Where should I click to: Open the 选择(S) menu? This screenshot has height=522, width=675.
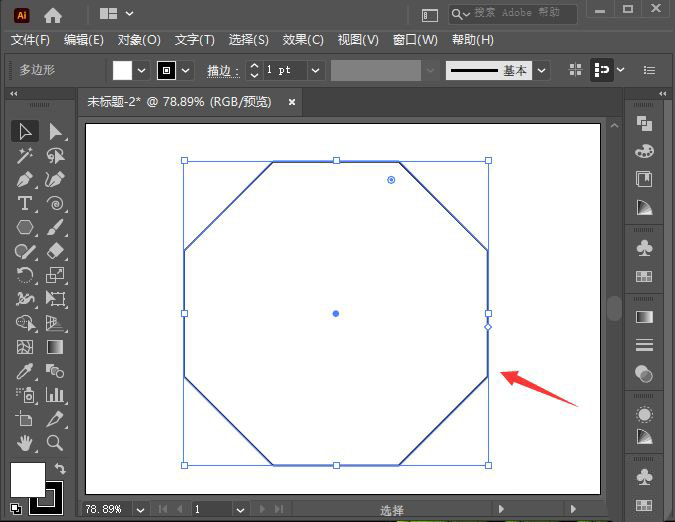pos(248,40)
